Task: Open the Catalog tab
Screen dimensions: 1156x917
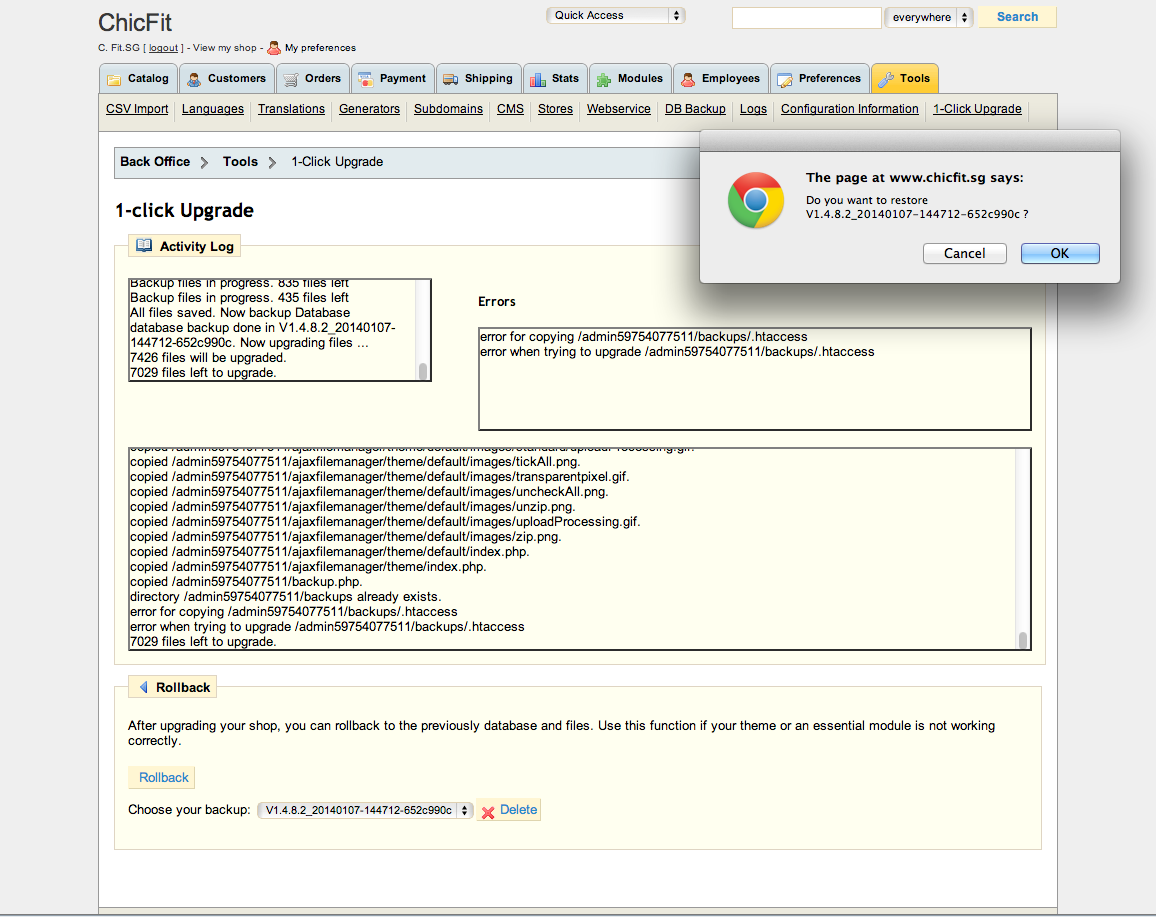Action: point(139,78)
